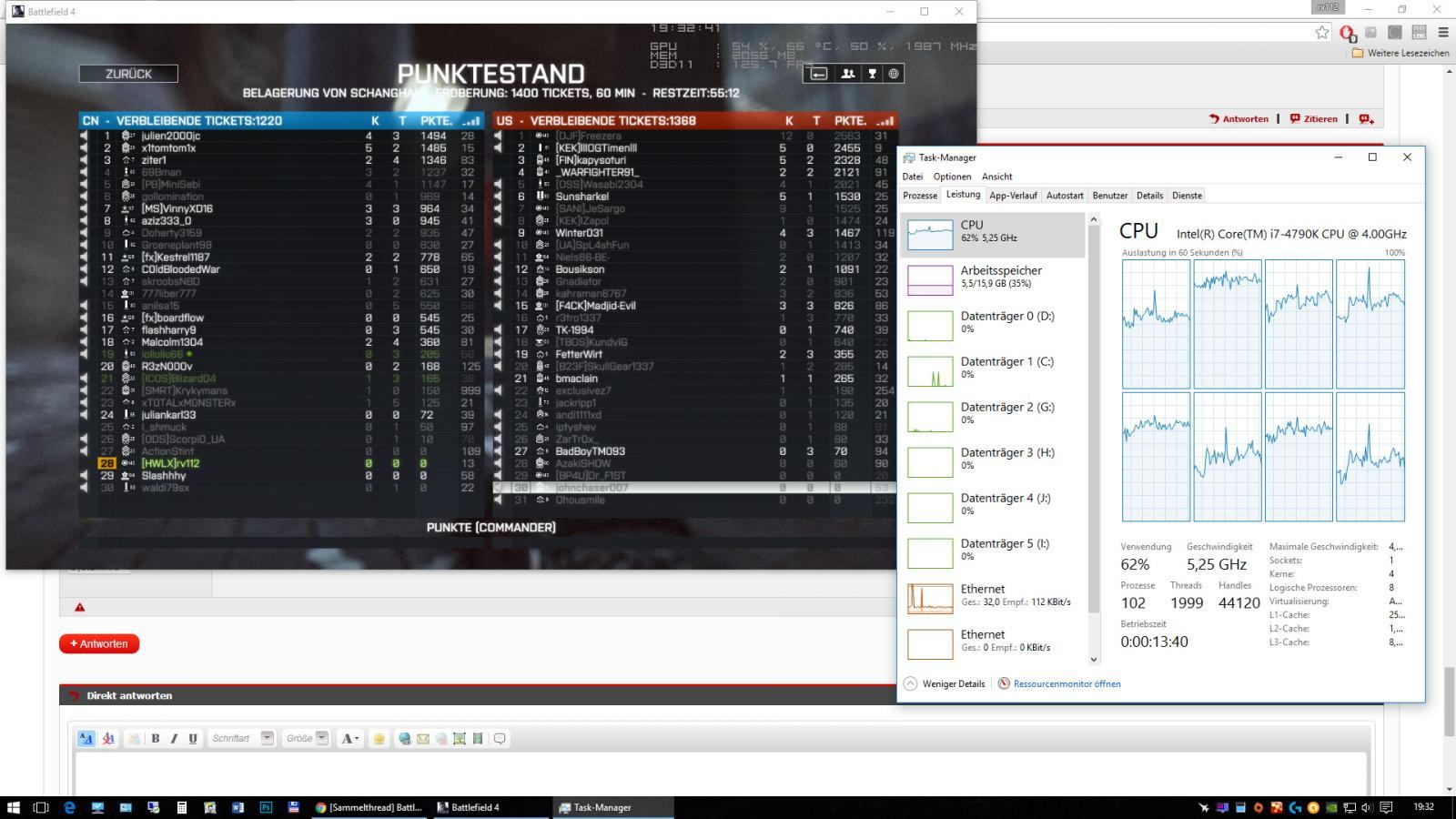Viewport: 1456px width, 819px height.
Task: Select the Arbeitsspeicher performance entry
Action: coord(994,280)
